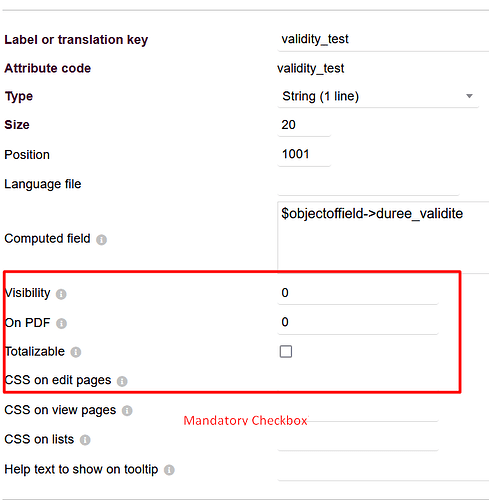
Task: Click the Totalizable info icon
Action: coord(76,352)
